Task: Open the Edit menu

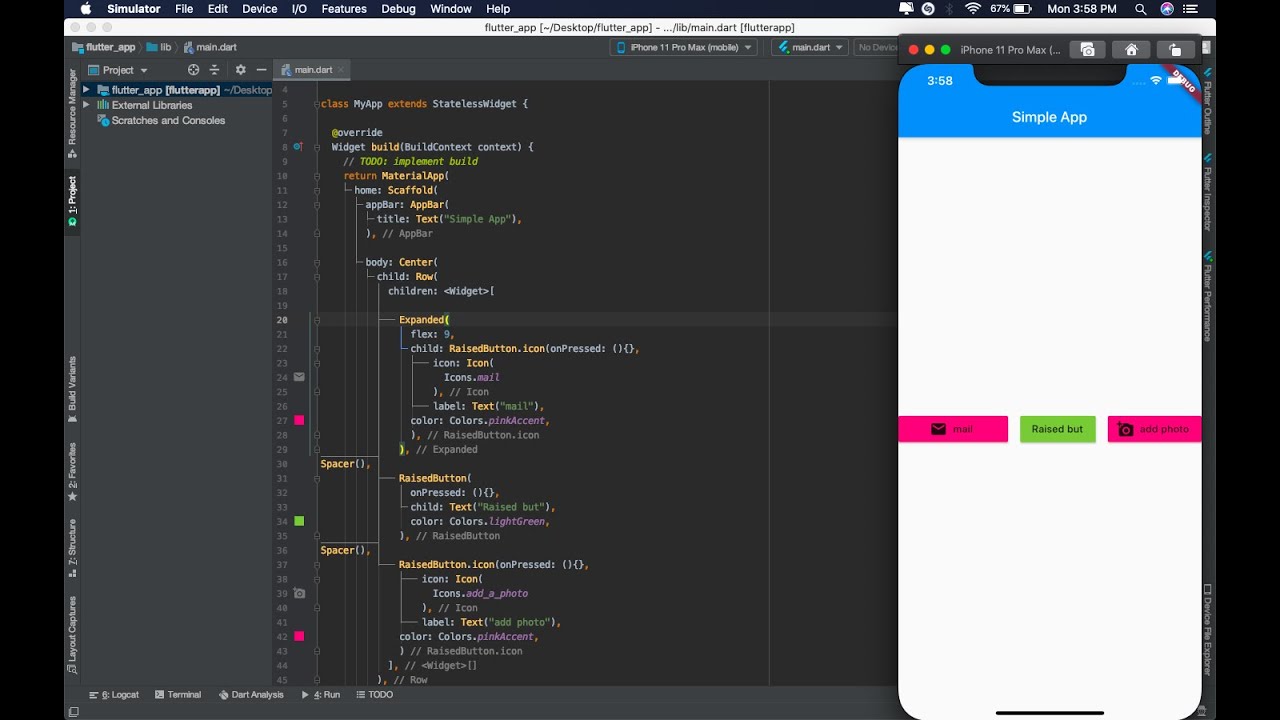Action: [x=218, y=9]
